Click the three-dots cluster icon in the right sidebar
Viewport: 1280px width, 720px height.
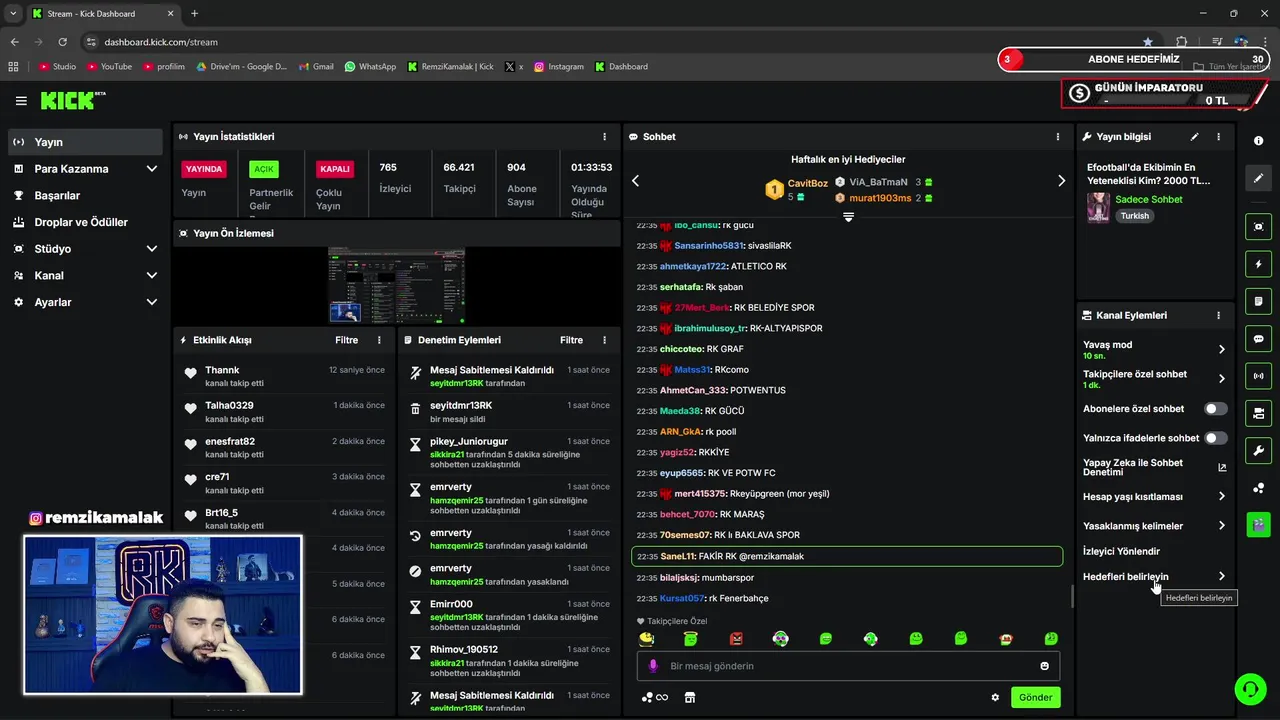1258,488
